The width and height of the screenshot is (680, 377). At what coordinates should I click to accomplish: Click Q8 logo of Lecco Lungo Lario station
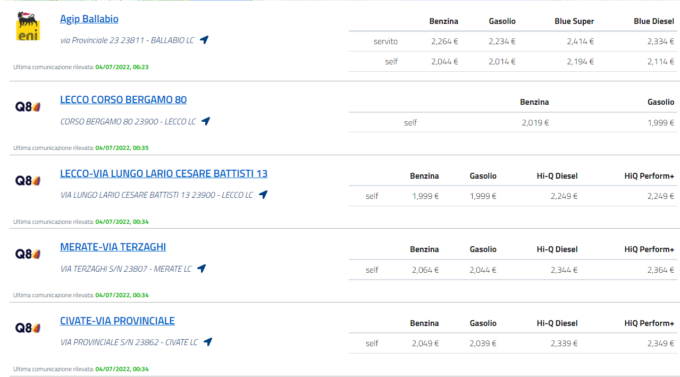point(28,180)
